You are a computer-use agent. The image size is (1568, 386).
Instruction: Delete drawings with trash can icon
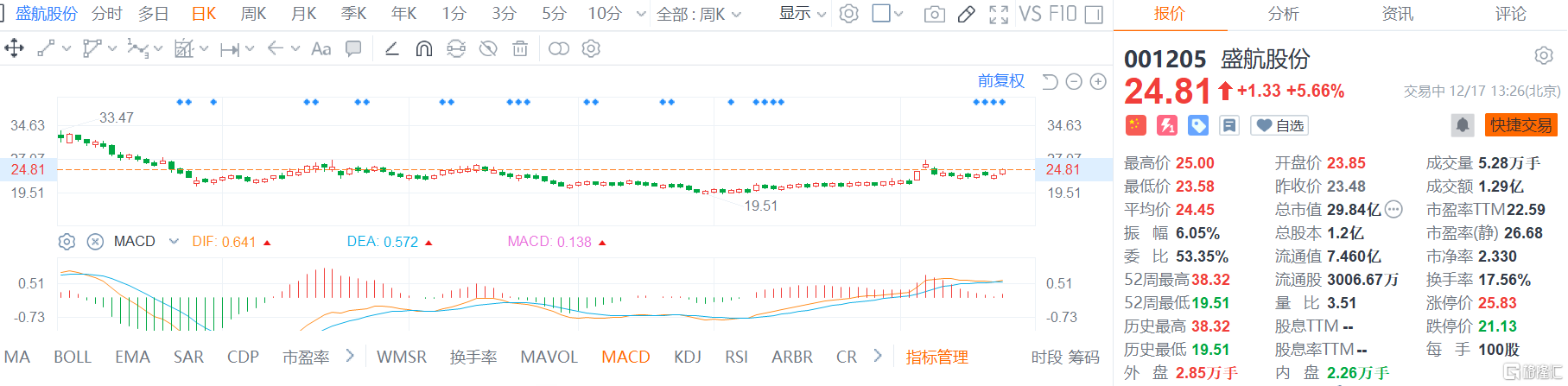pos(520,48)
